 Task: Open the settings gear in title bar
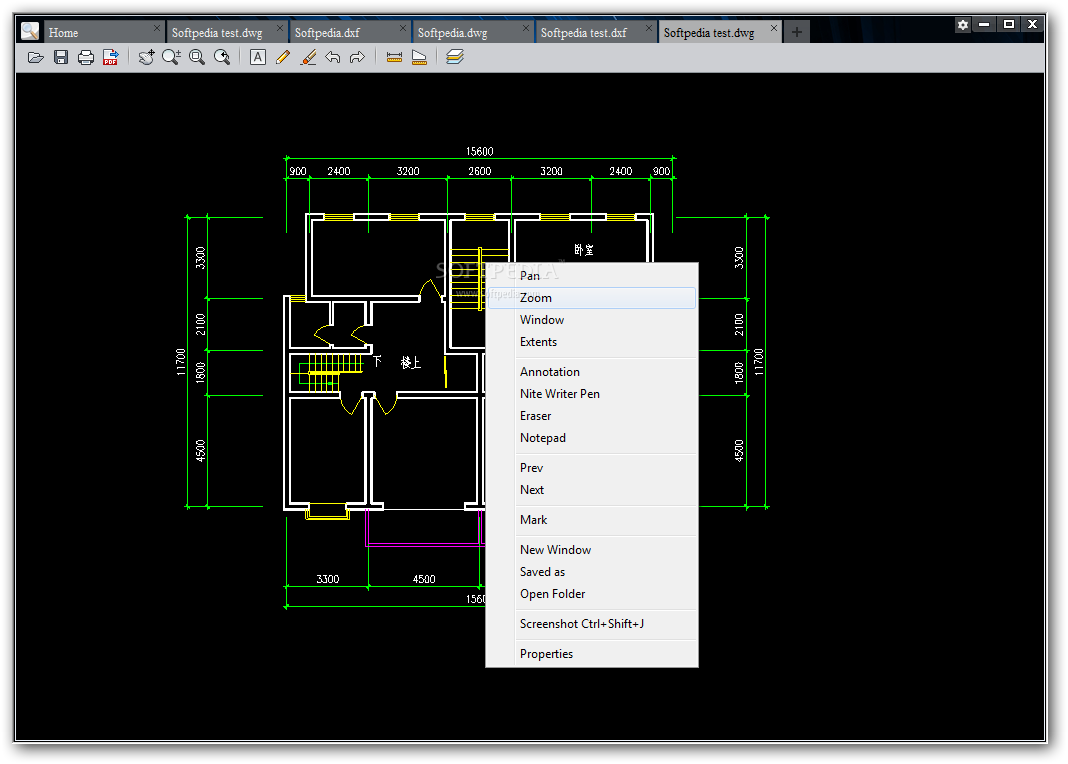pos(962,25)
